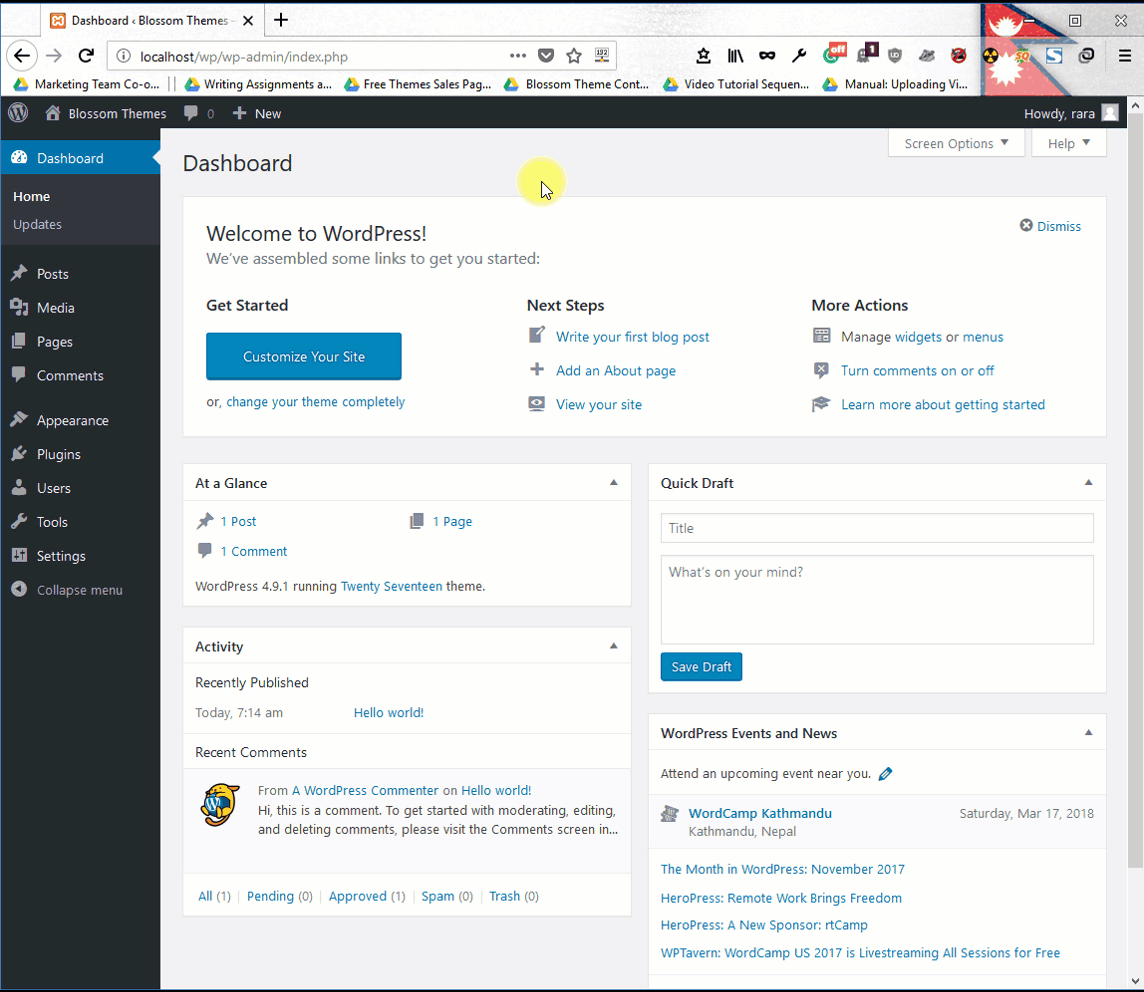Click Quick Draft Title field
The width and height of the screenshot is (1144, 992).
(x=877, y=528)
